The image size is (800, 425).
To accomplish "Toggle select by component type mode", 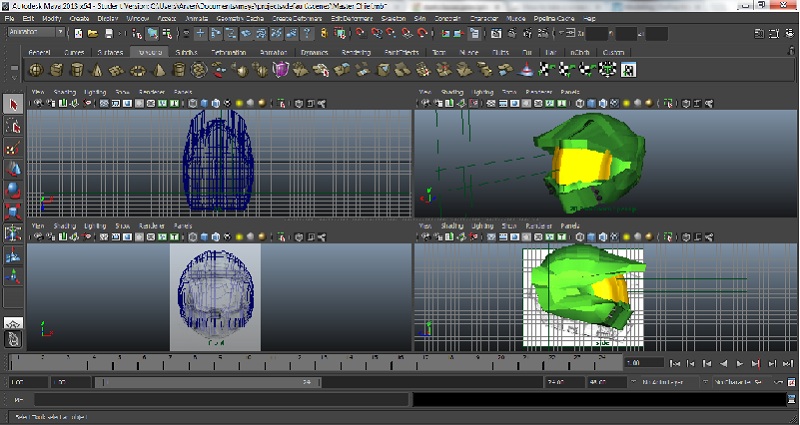I will 167,34.
